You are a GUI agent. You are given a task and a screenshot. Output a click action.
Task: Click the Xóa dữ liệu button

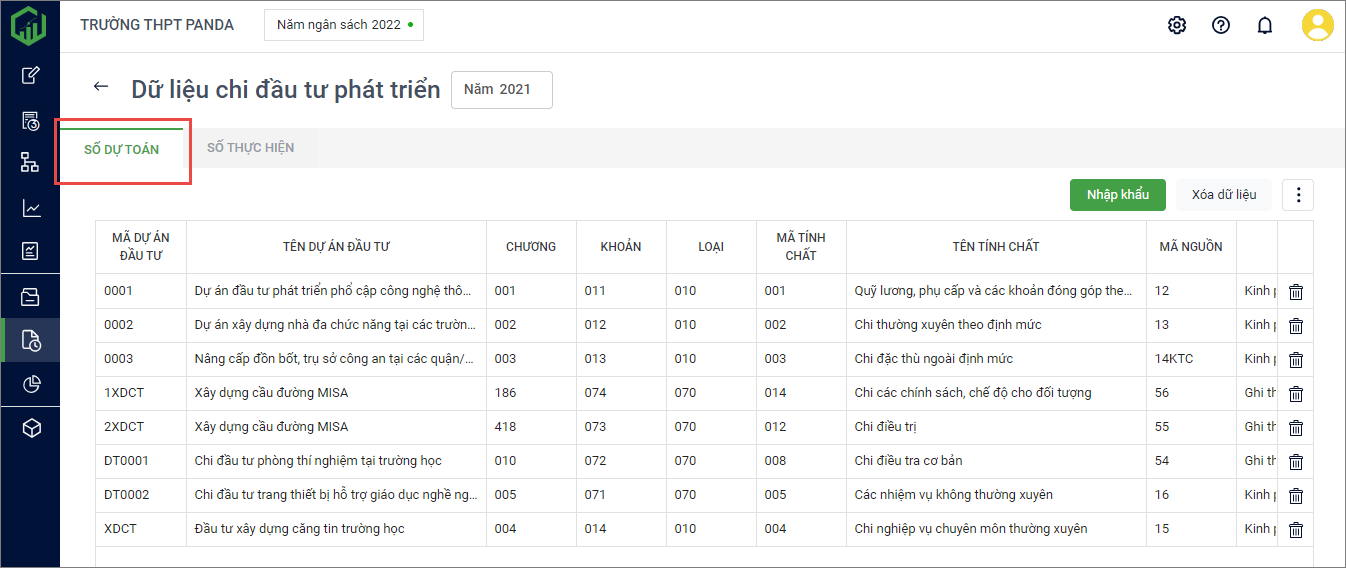[x=1224, y=195]
